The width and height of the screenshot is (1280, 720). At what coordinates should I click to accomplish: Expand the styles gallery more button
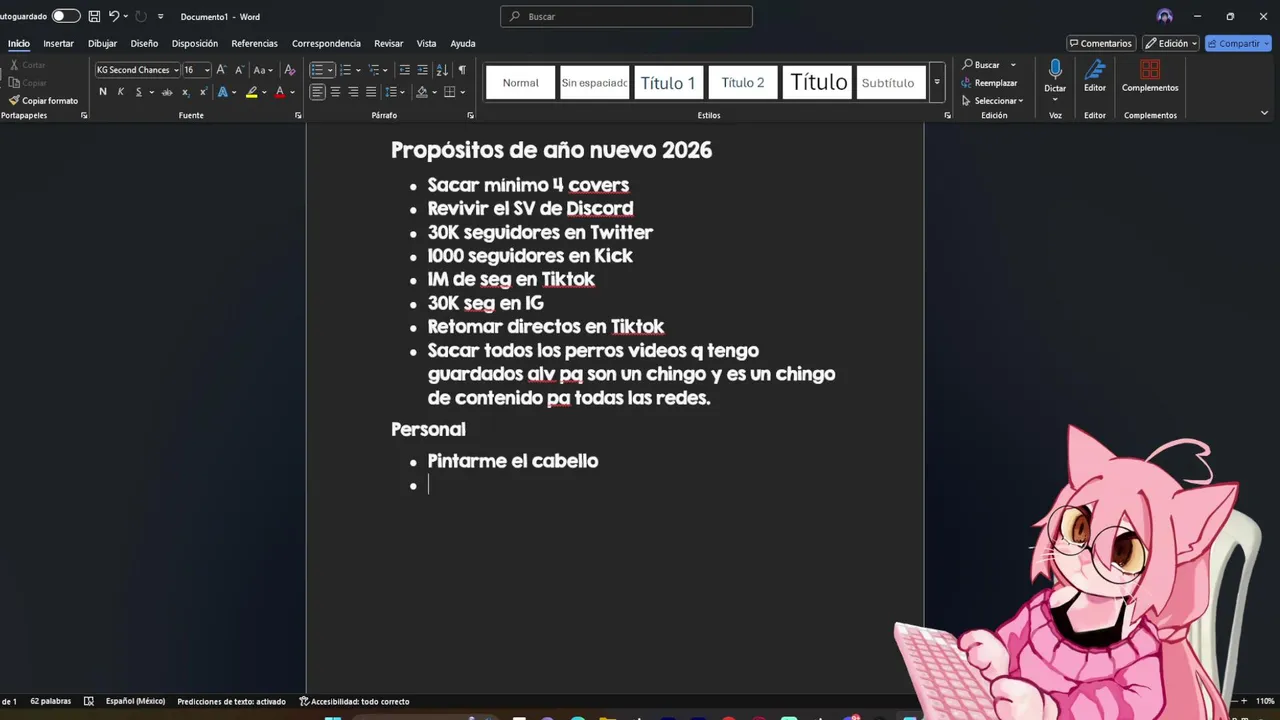[x=937, y=82]
